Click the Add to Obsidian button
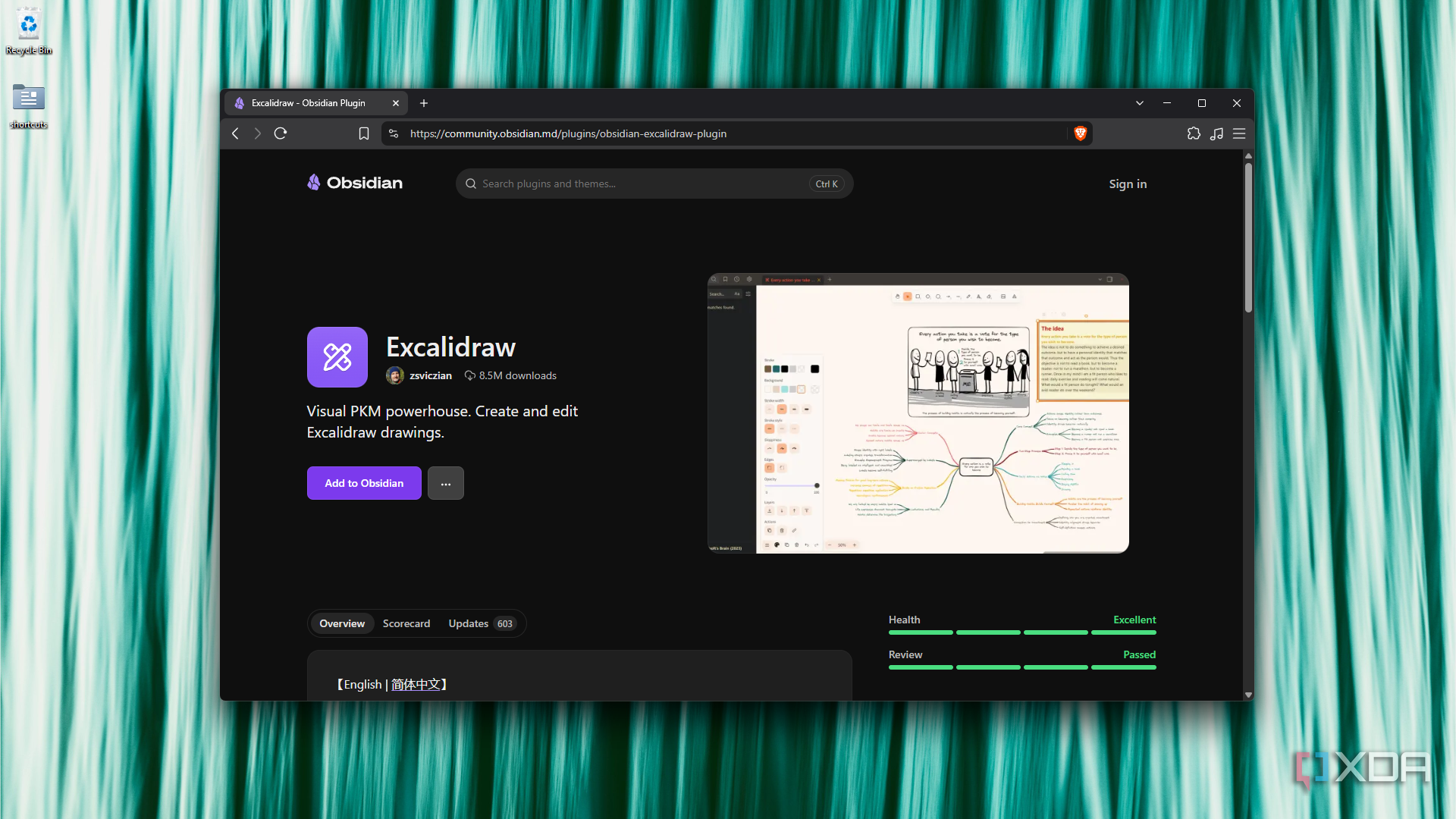1456x819 pixels. pos(364,483)
